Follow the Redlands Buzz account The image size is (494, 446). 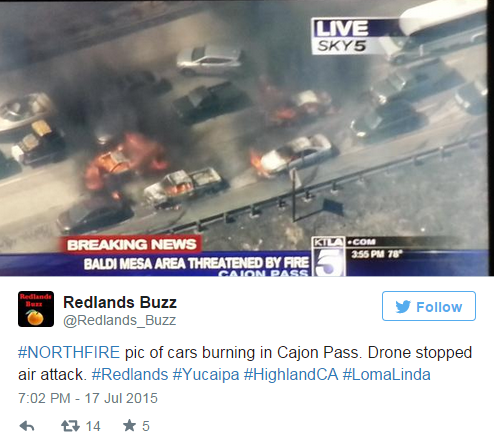429,306
